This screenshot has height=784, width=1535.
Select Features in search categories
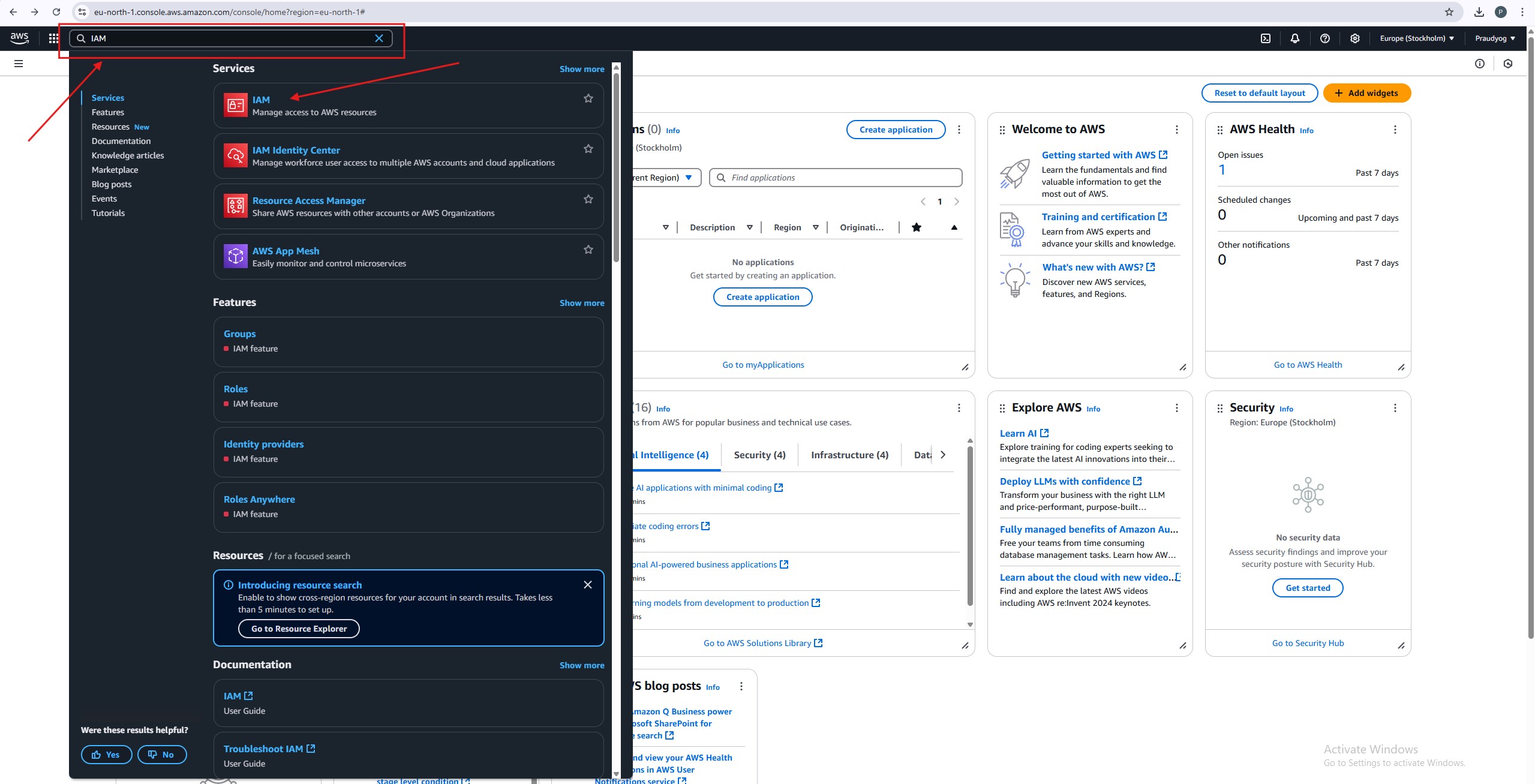tap(108, 112)
